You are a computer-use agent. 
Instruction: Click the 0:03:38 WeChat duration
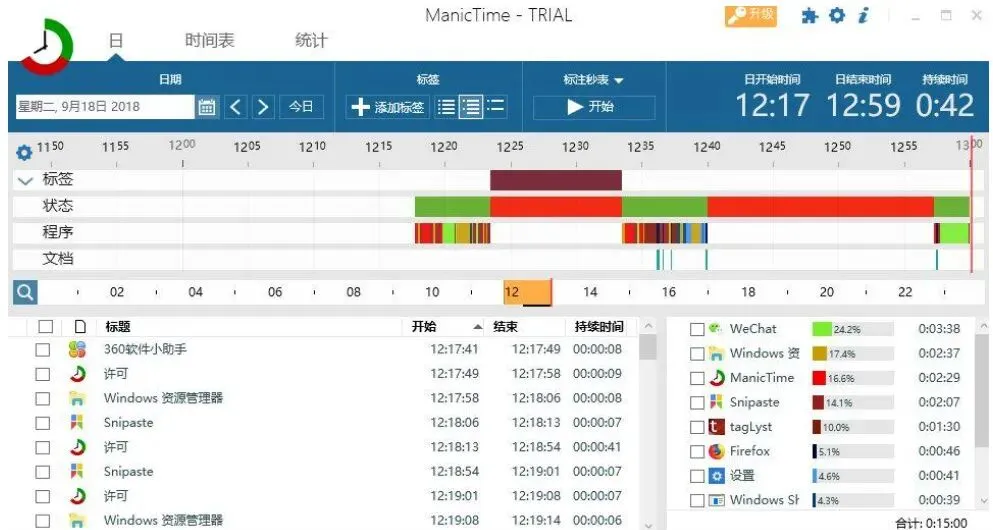(x=939, y=329)
